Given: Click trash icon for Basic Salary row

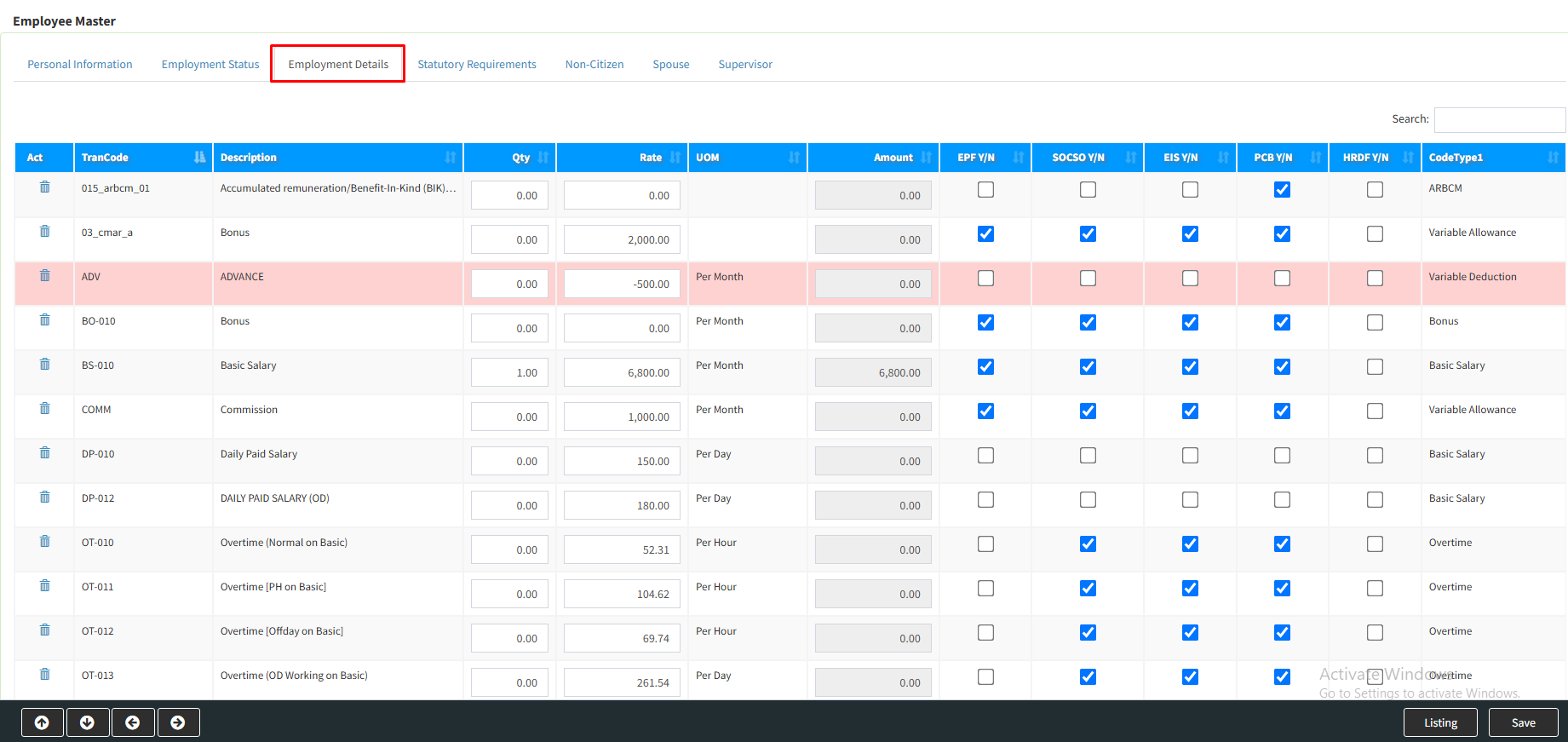Looking at the screenshot, I should coord(45,364).
